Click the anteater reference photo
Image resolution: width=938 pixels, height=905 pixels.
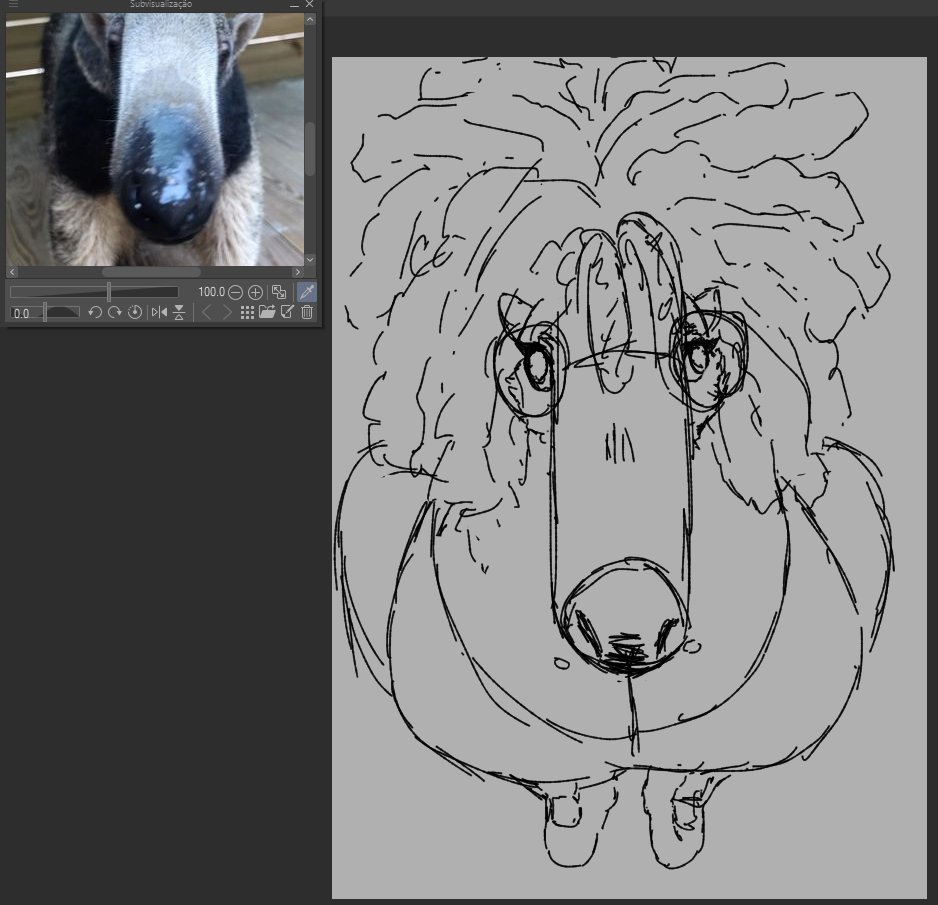click(155, 140)
